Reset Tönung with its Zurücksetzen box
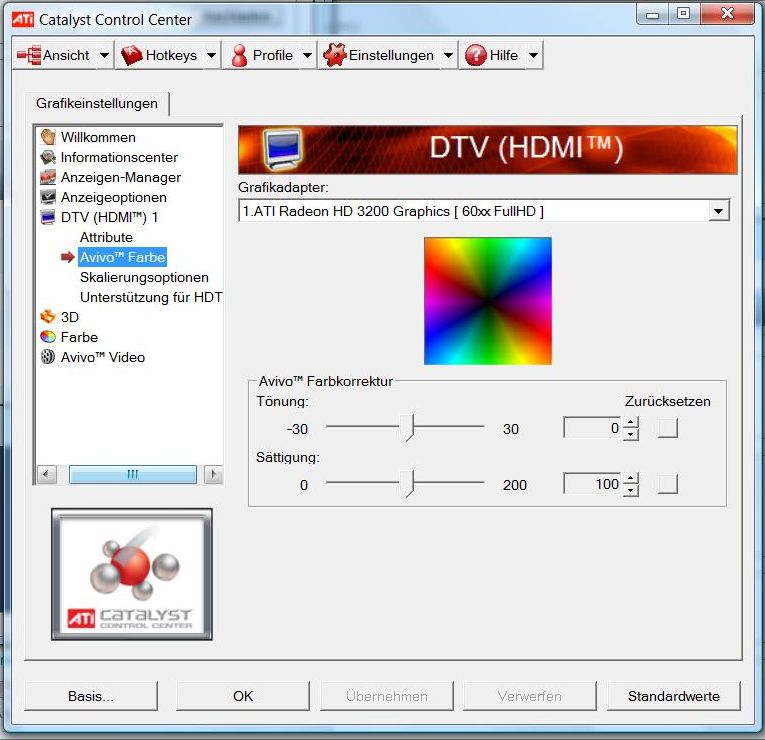The image size is (765, 740). 667,428
